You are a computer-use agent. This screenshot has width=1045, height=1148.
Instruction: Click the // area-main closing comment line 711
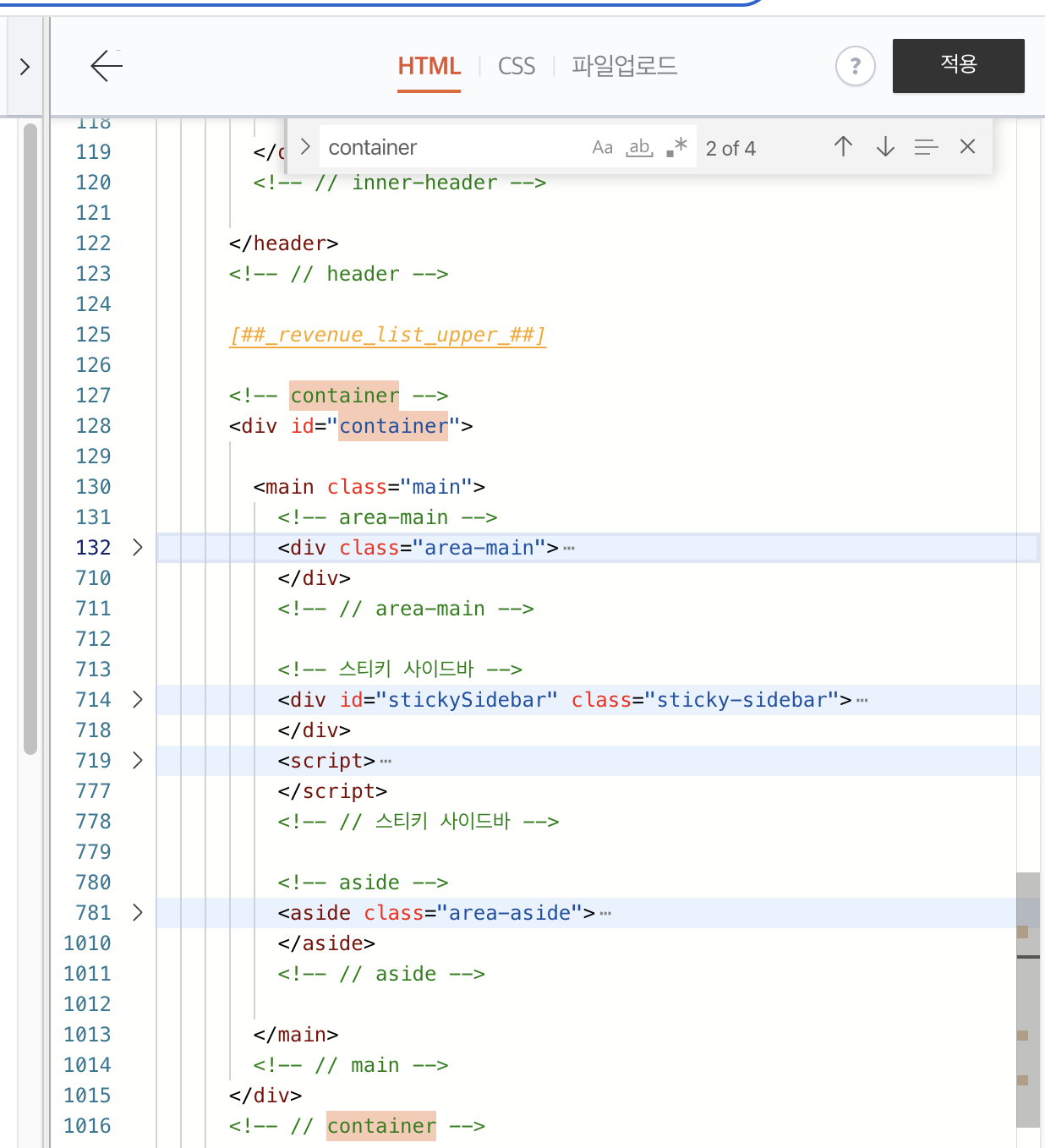(x=406, y=609)
